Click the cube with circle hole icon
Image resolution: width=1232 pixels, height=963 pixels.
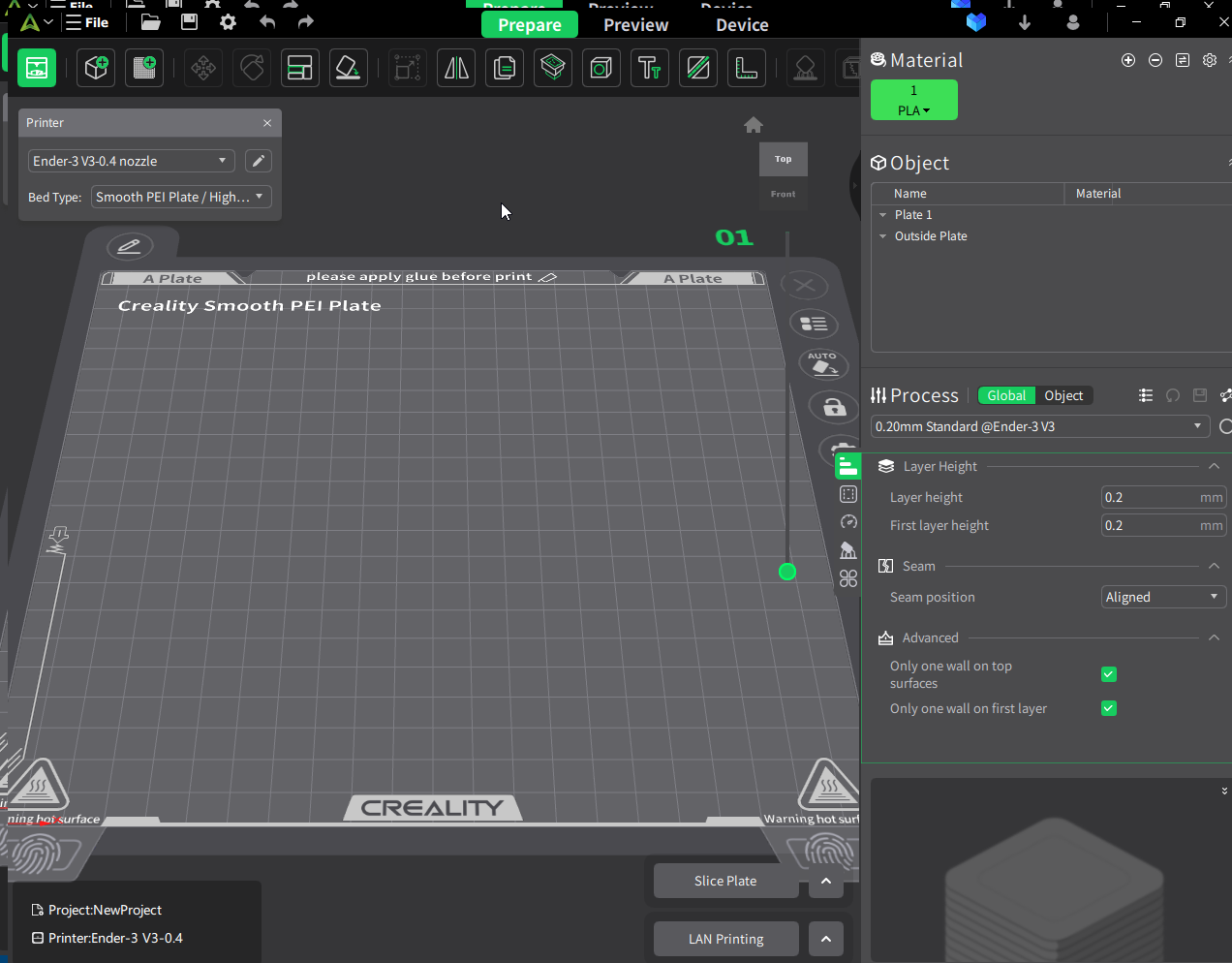pos(601,68)
